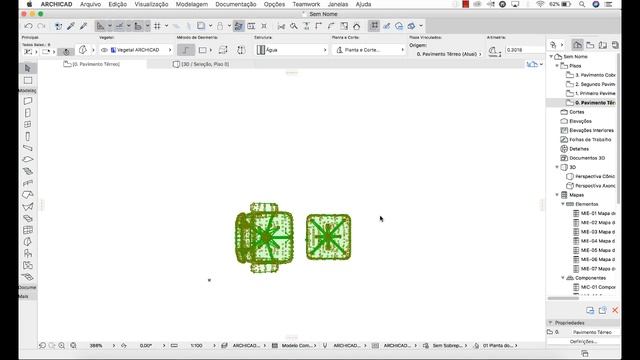
Task: Open home story Pavimento Térreo dropdown
Action: click(x=449, y=54)
